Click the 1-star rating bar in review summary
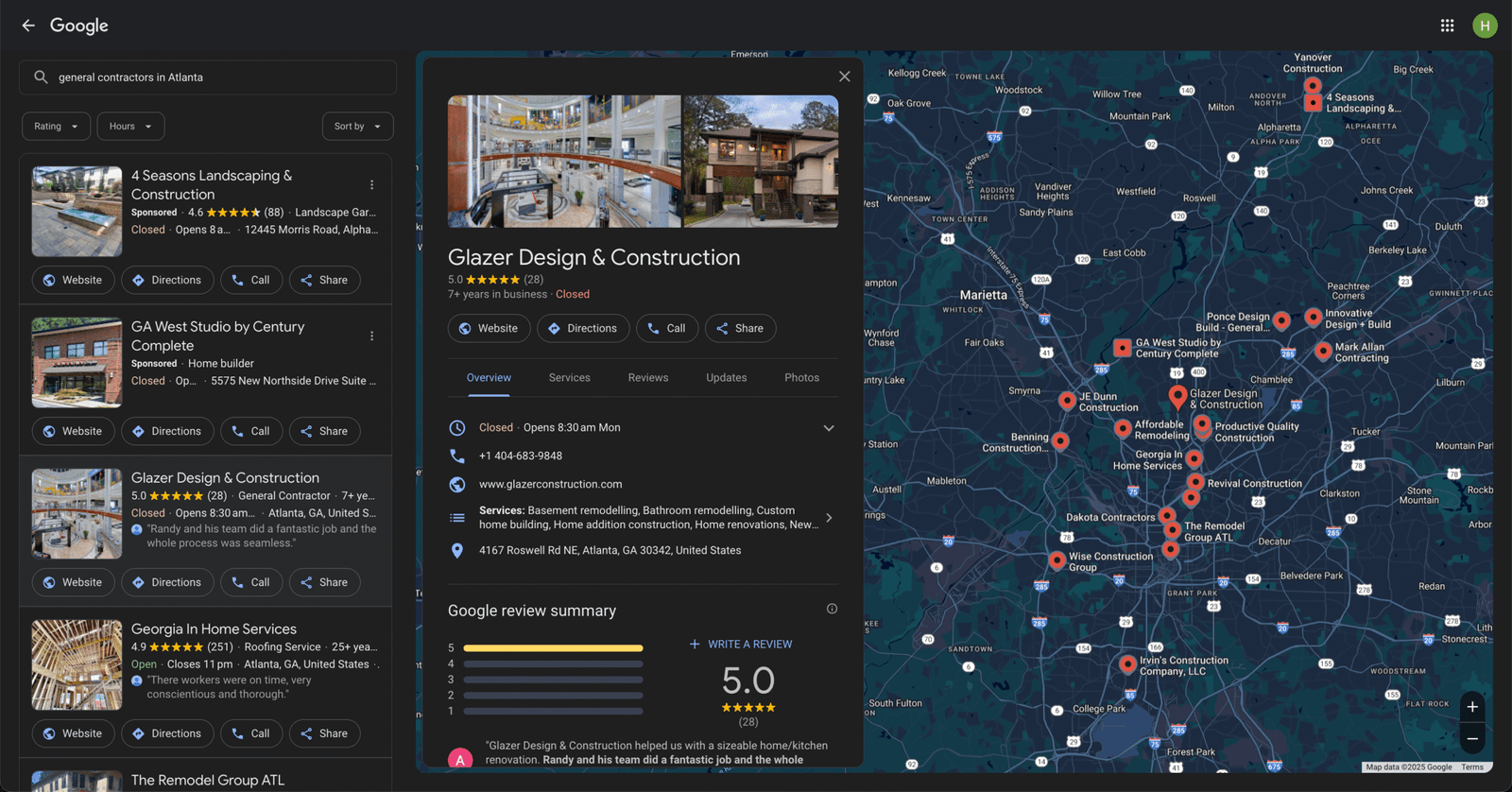This screenshot has height=792, width=1512. click(553, 711)
